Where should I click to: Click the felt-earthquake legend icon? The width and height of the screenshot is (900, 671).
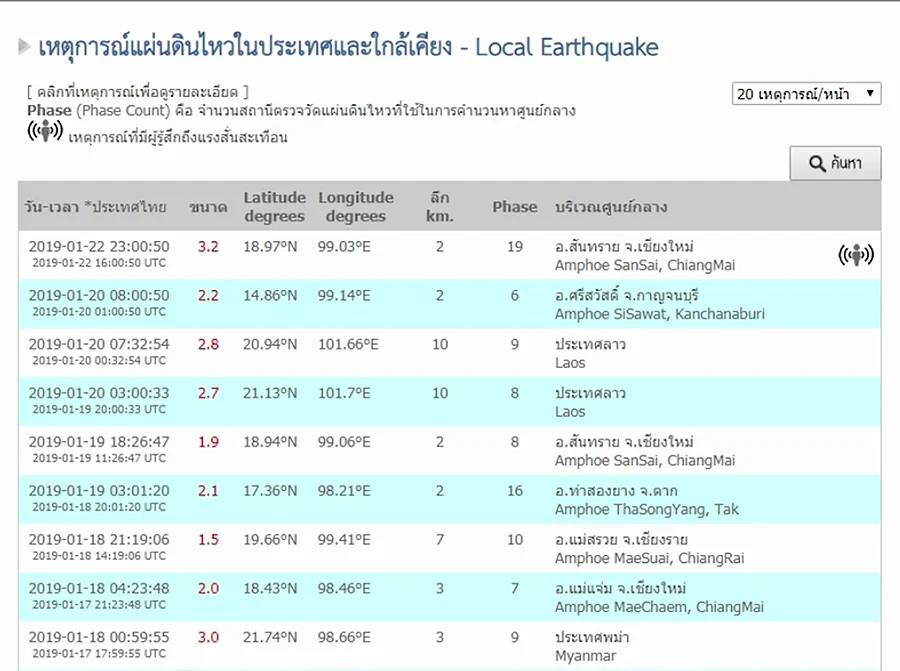[45, 131]
